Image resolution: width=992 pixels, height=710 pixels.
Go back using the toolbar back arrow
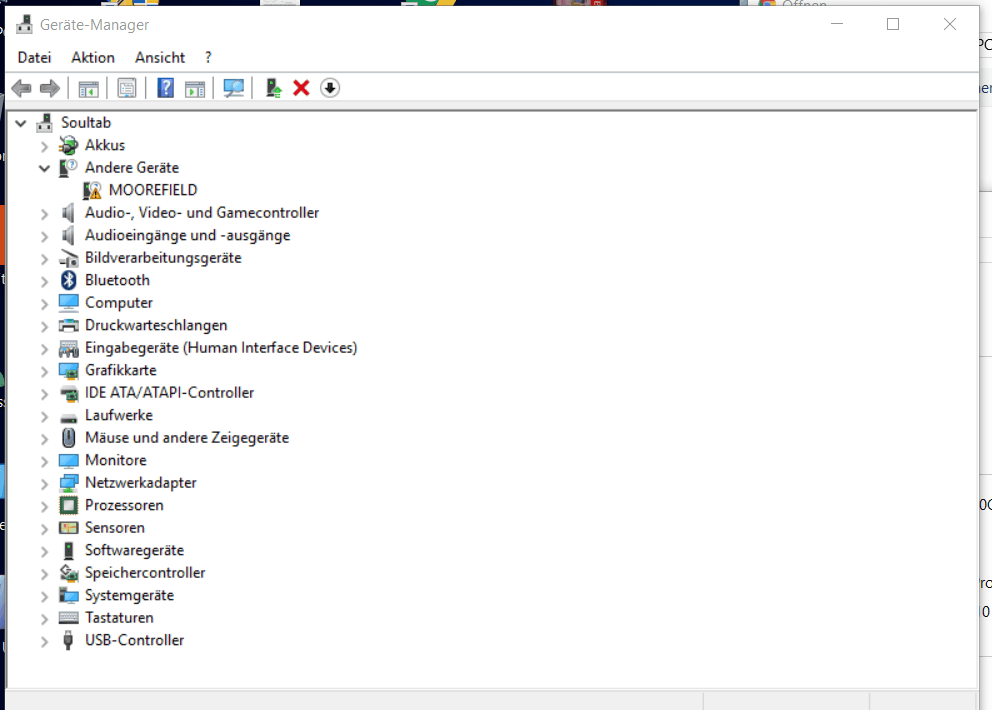click(22, 88)
